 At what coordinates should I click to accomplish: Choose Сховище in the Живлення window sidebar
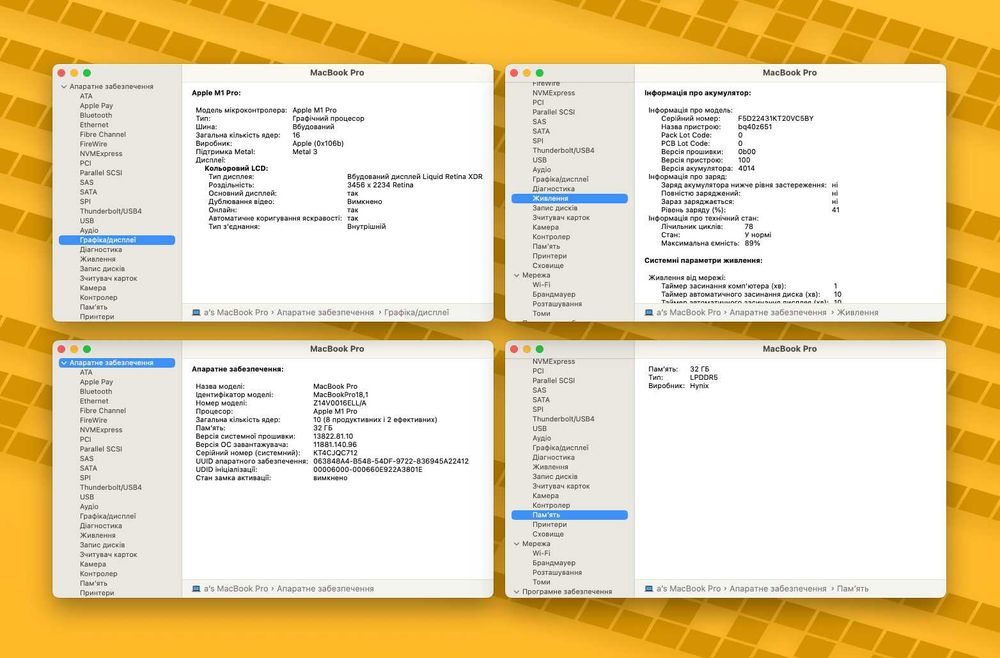[x=548, y=266]
